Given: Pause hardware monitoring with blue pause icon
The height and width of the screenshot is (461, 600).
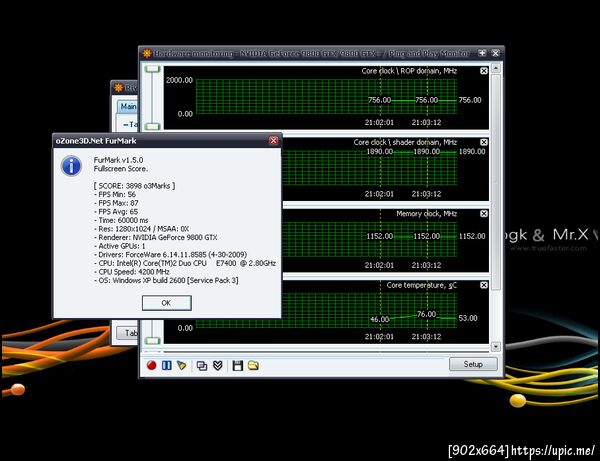Looking at the screenshot, I should point(166,365).
